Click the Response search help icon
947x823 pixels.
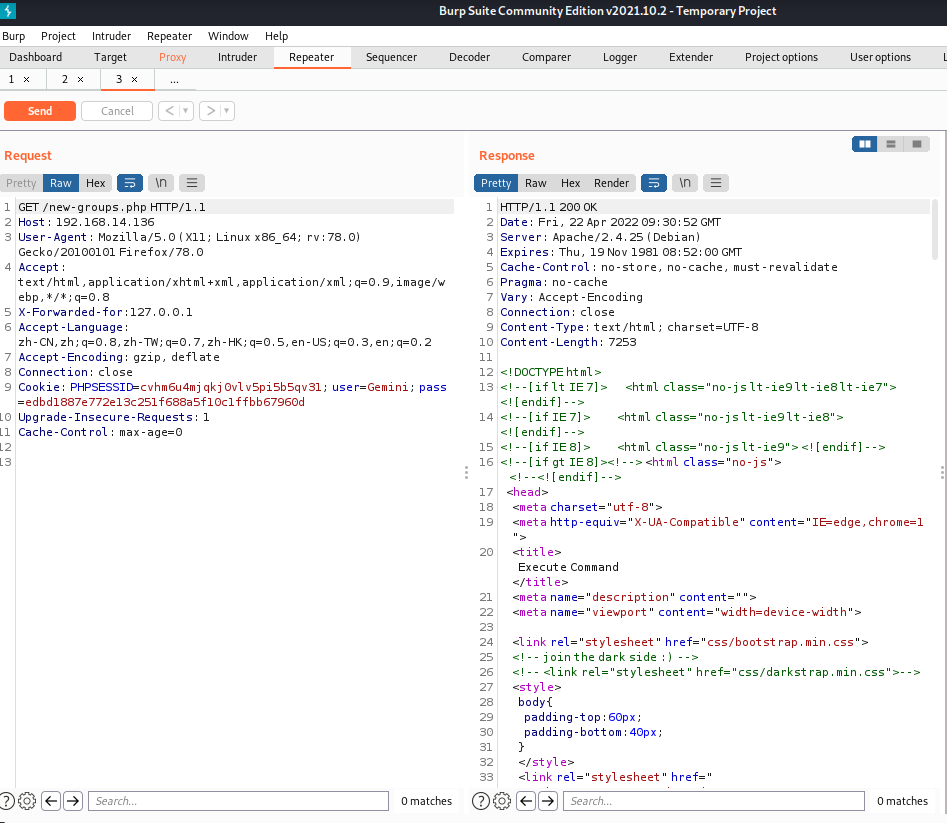[x=480, y=801]
